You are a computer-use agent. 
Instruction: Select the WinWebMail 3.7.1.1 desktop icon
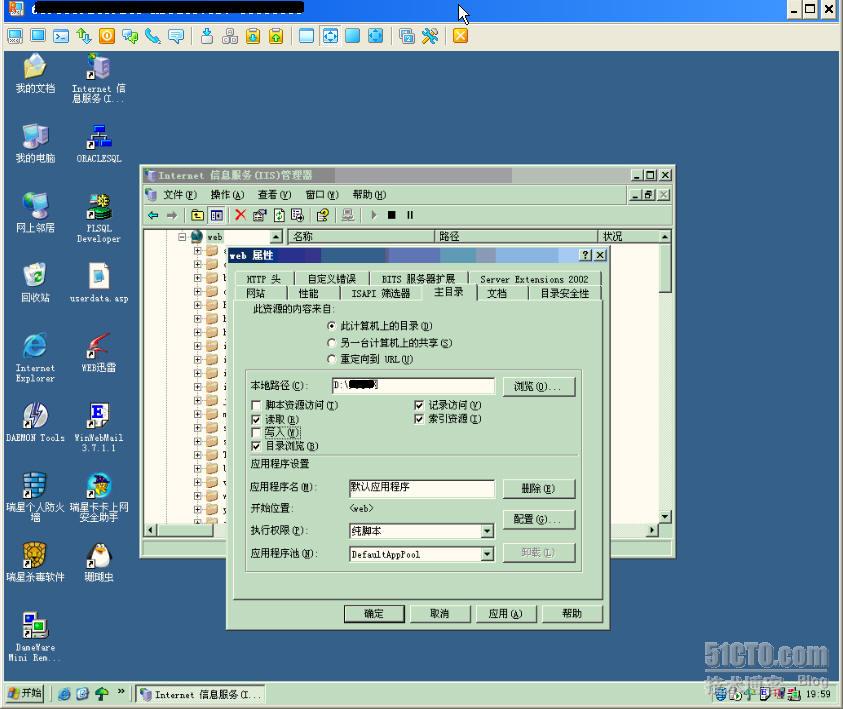point(99,427)
